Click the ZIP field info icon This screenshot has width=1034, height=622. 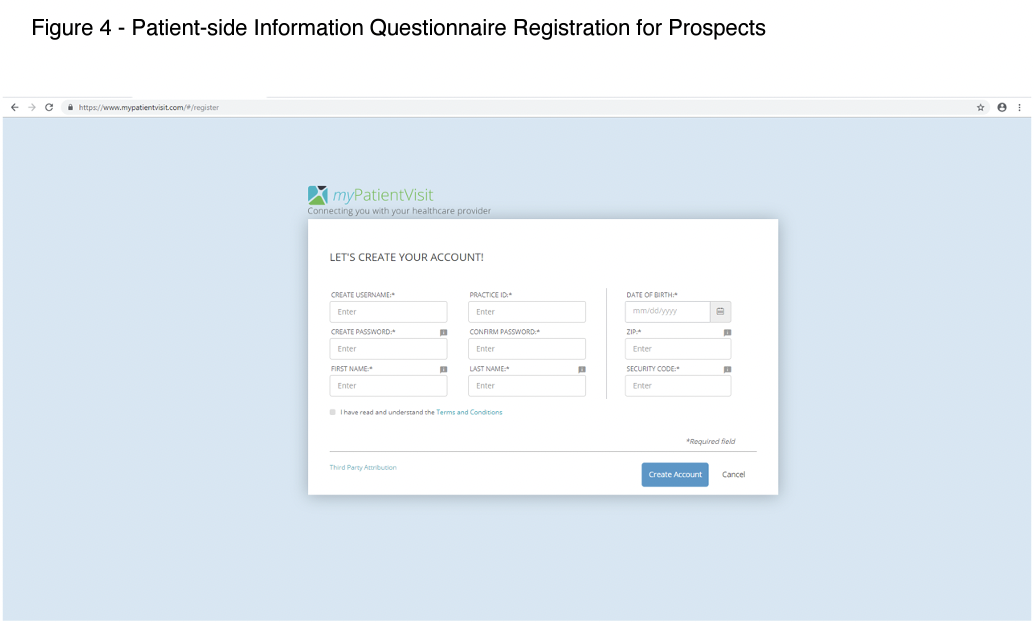(x=727, y=332)
